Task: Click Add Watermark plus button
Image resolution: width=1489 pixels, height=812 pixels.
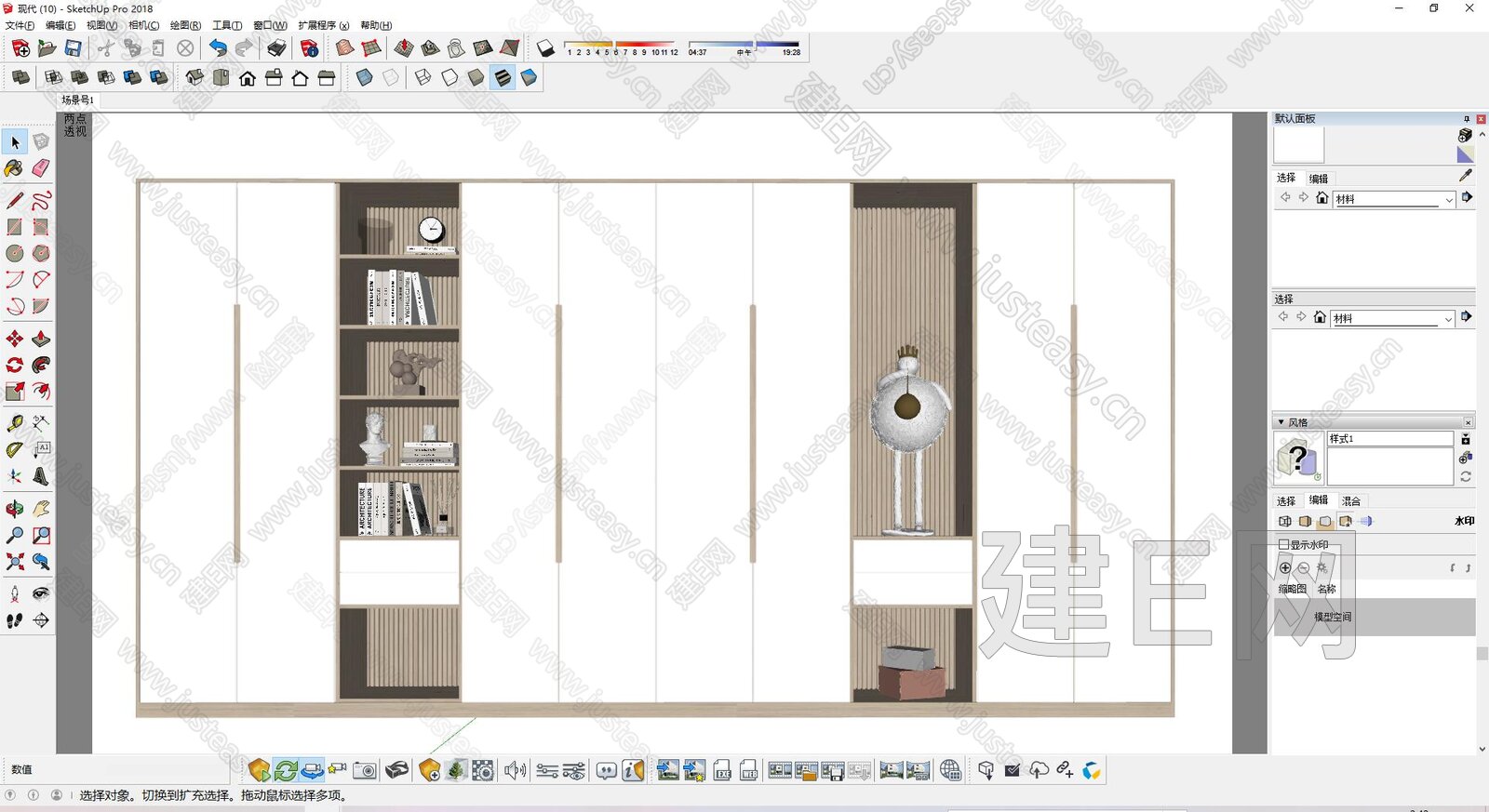Action: click(1285, 567)
